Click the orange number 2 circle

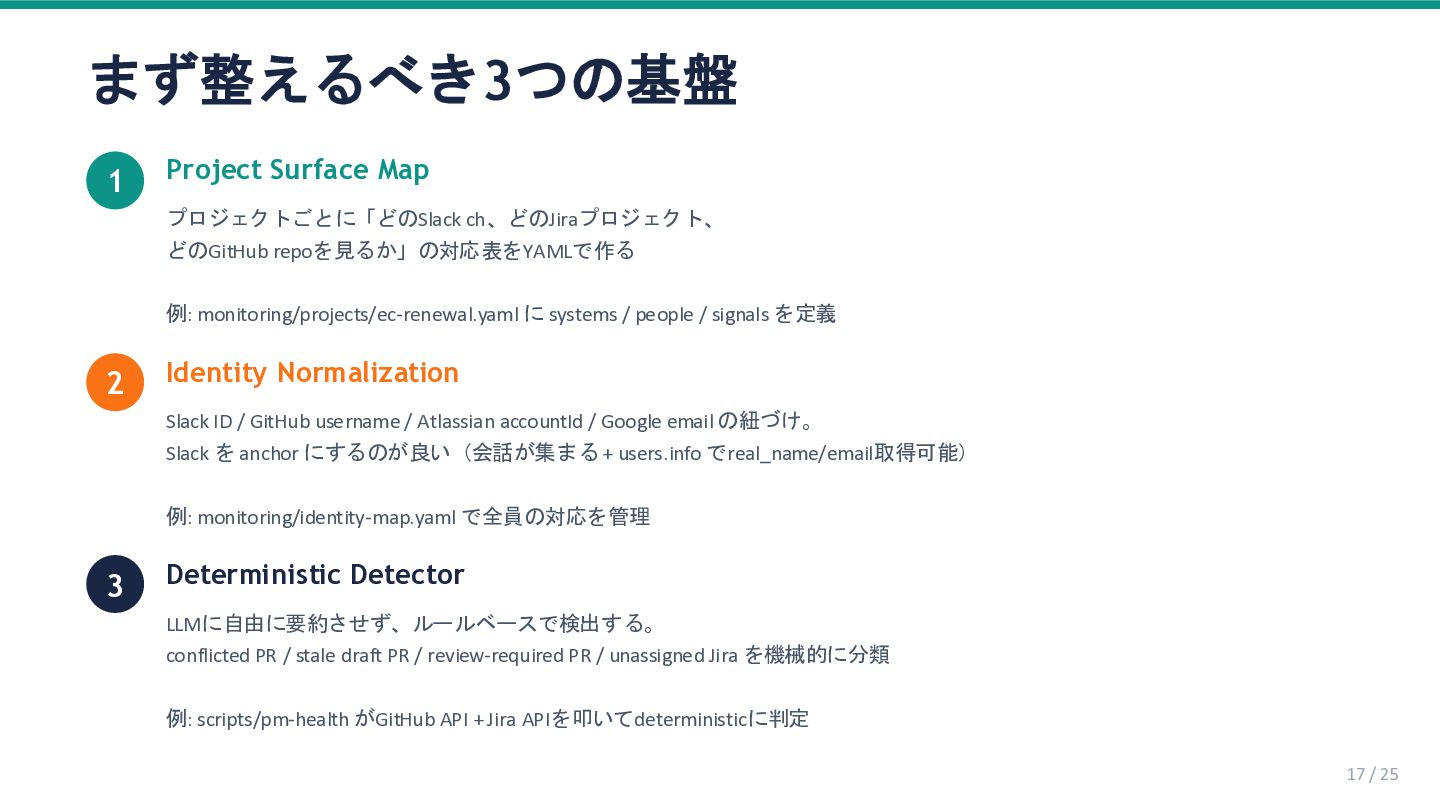coord(115,382)
